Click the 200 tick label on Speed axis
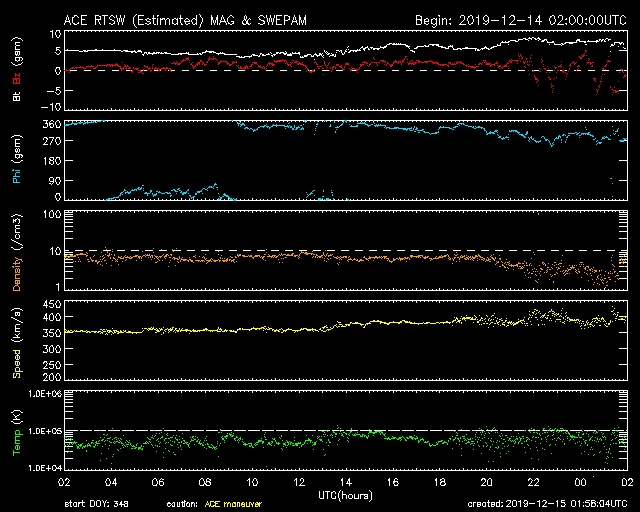The width and height of the screenshot is (640, 512). point(52,376)
